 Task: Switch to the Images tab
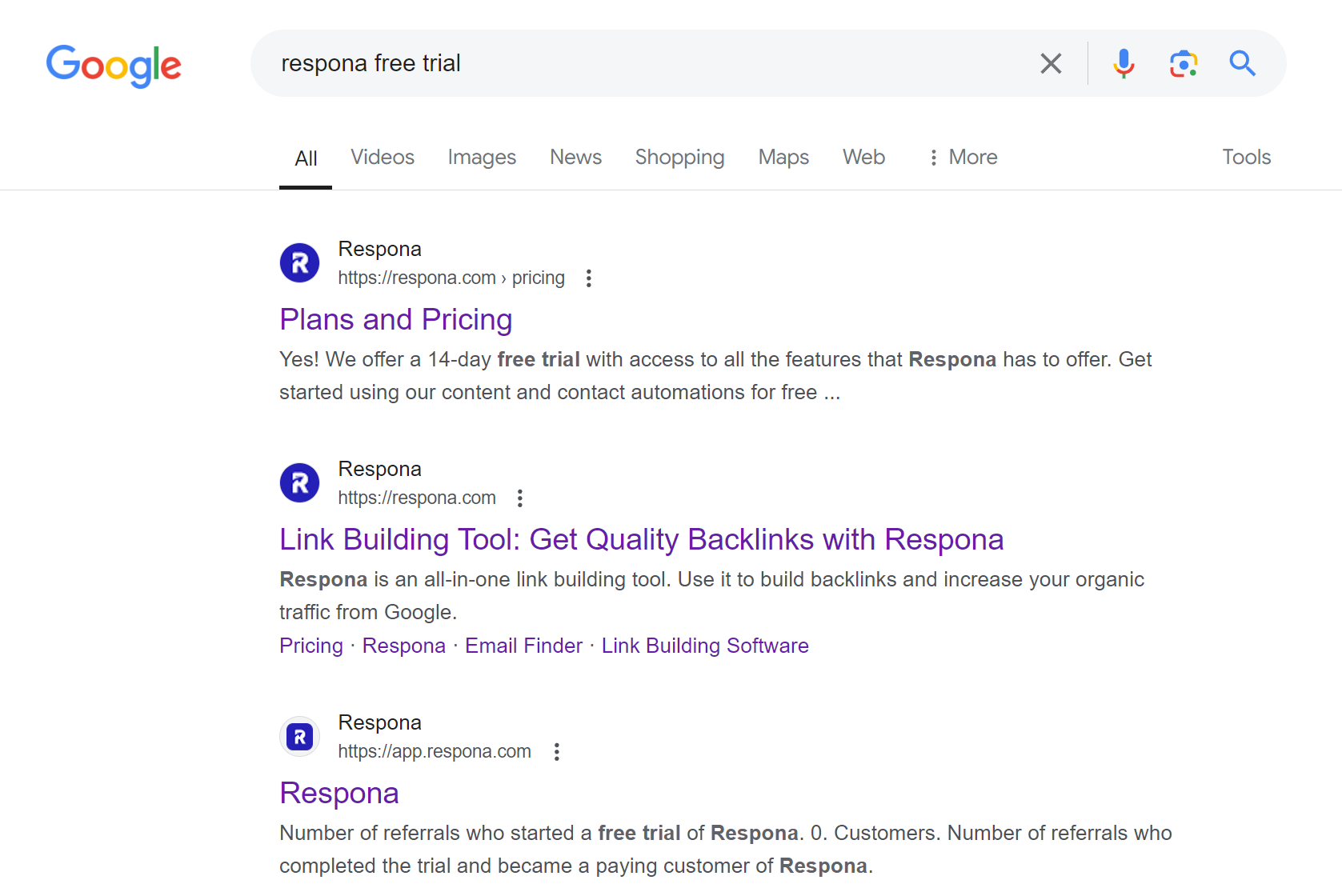pyautogui.click(x=482, y=157)
